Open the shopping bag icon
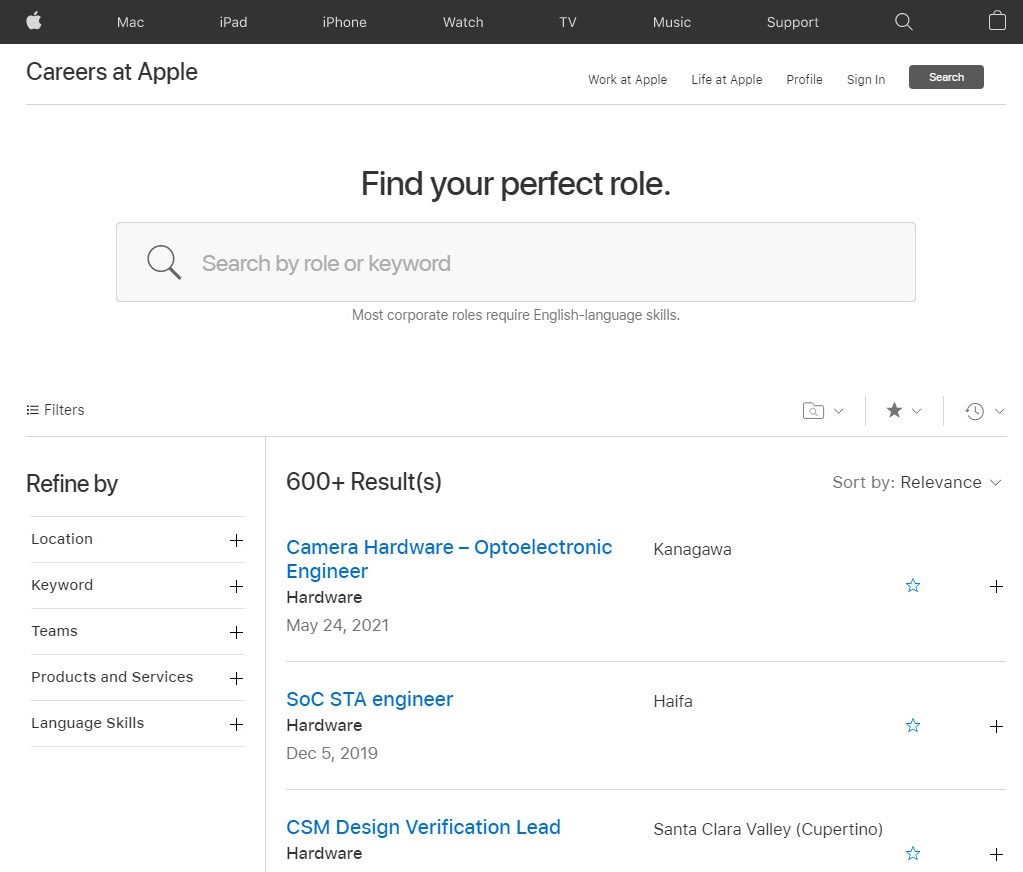Viewport: 1023px width, 872px height. coord(997,21)
